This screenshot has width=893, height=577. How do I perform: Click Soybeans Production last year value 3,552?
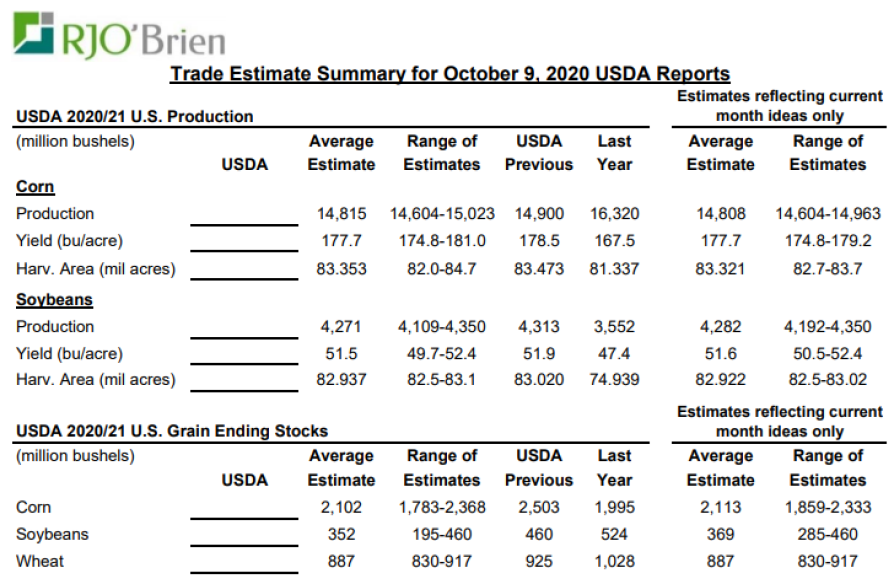[x=615, y=327]
